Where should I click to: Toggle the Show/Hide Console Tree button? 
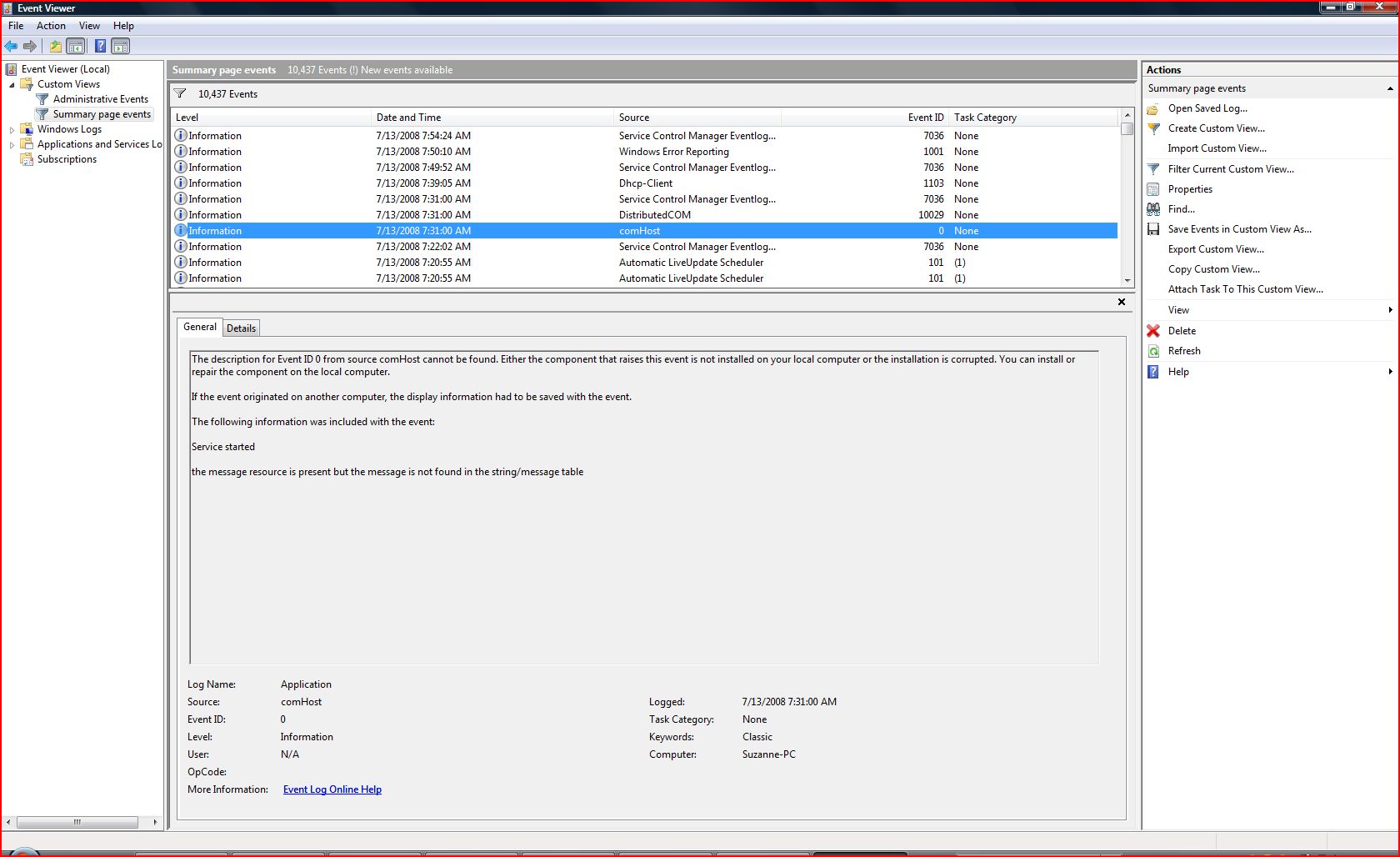tap(75, 46)
